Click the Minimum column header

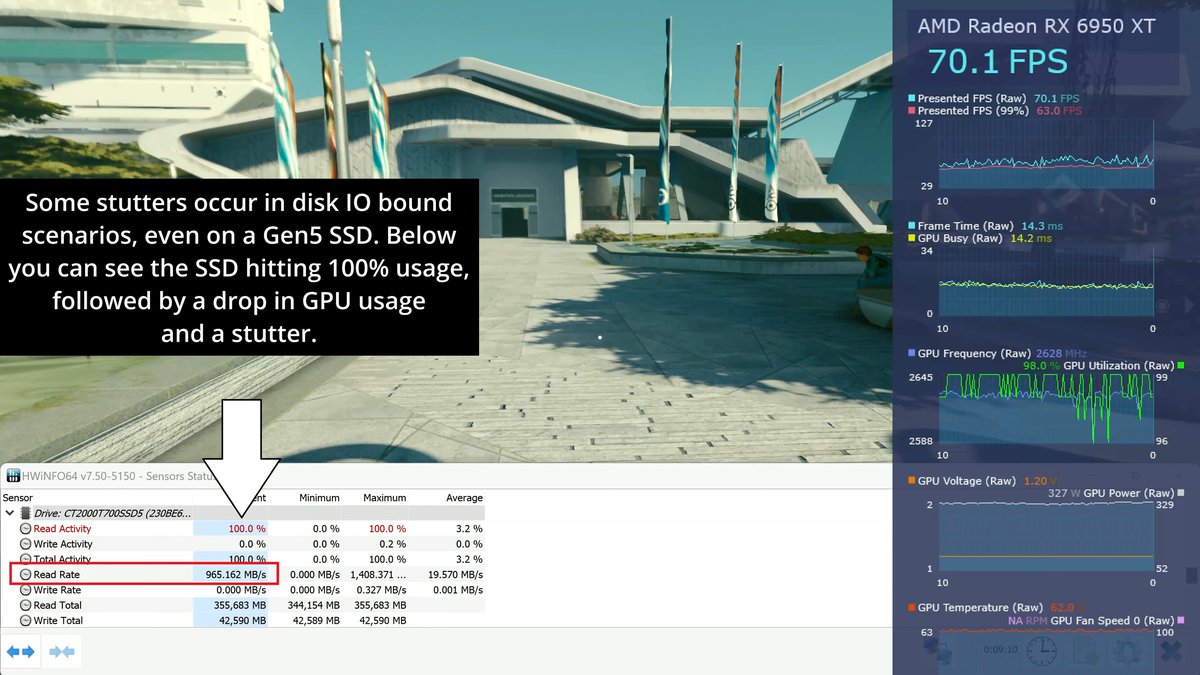click(319, 497)
